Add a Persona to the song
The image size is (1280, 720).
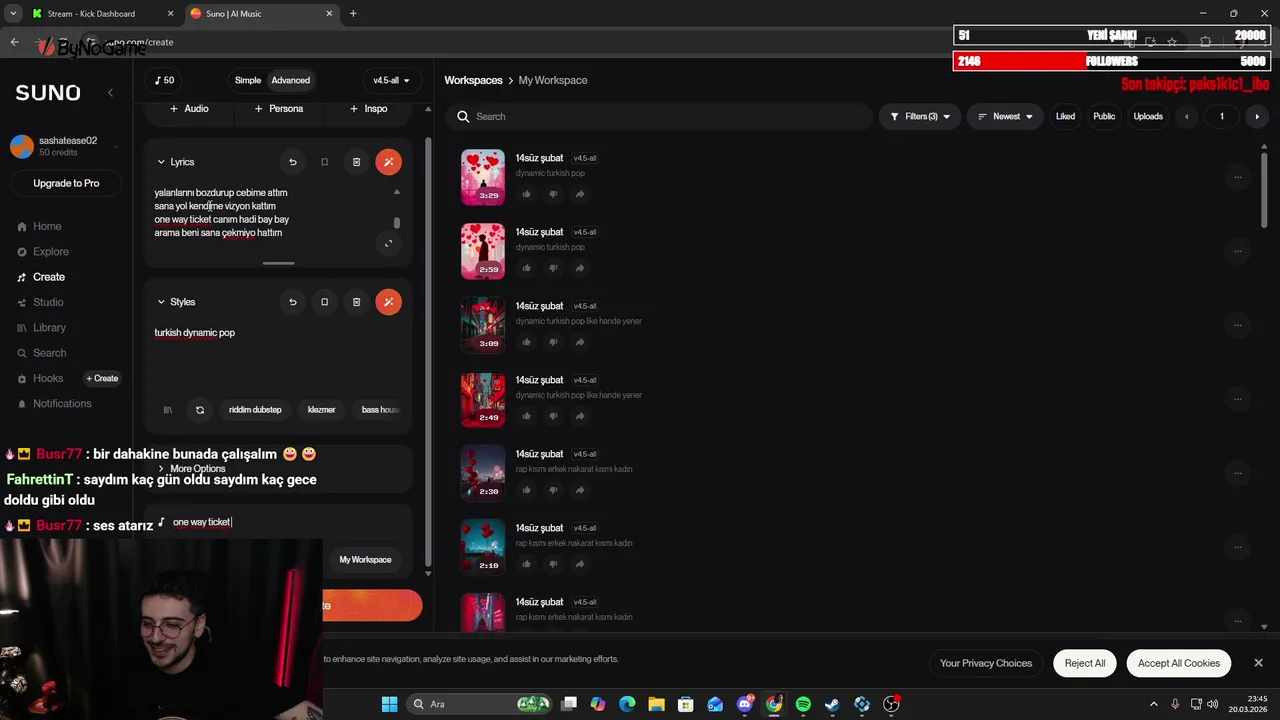click(278, 109)
